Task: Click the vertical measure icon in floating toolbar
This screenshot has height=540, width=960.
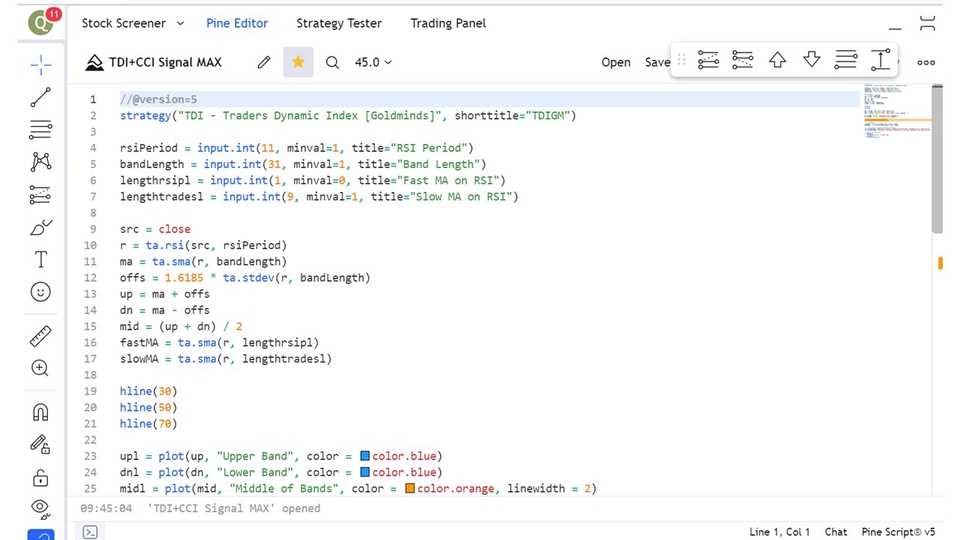Action: [x=880, y=60]
